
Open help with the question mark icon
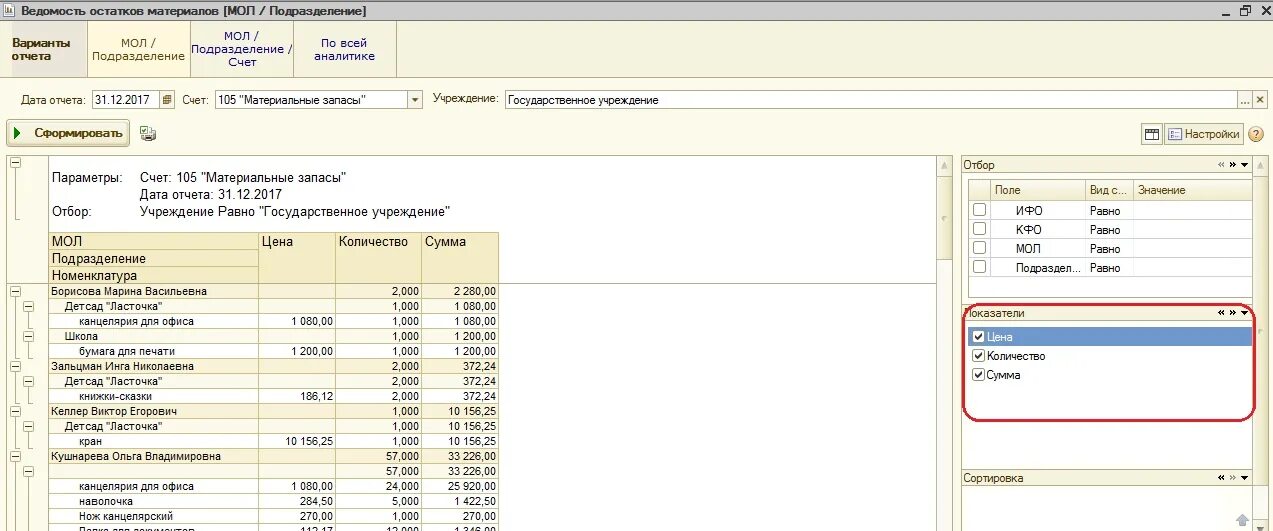coord(1256,134)
